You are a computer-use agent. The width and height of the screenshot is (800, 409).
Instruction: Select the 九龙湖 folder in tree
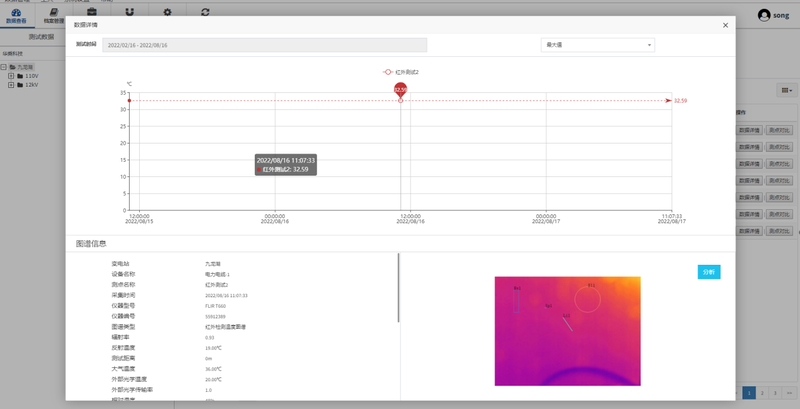click(x=21, y=67)
